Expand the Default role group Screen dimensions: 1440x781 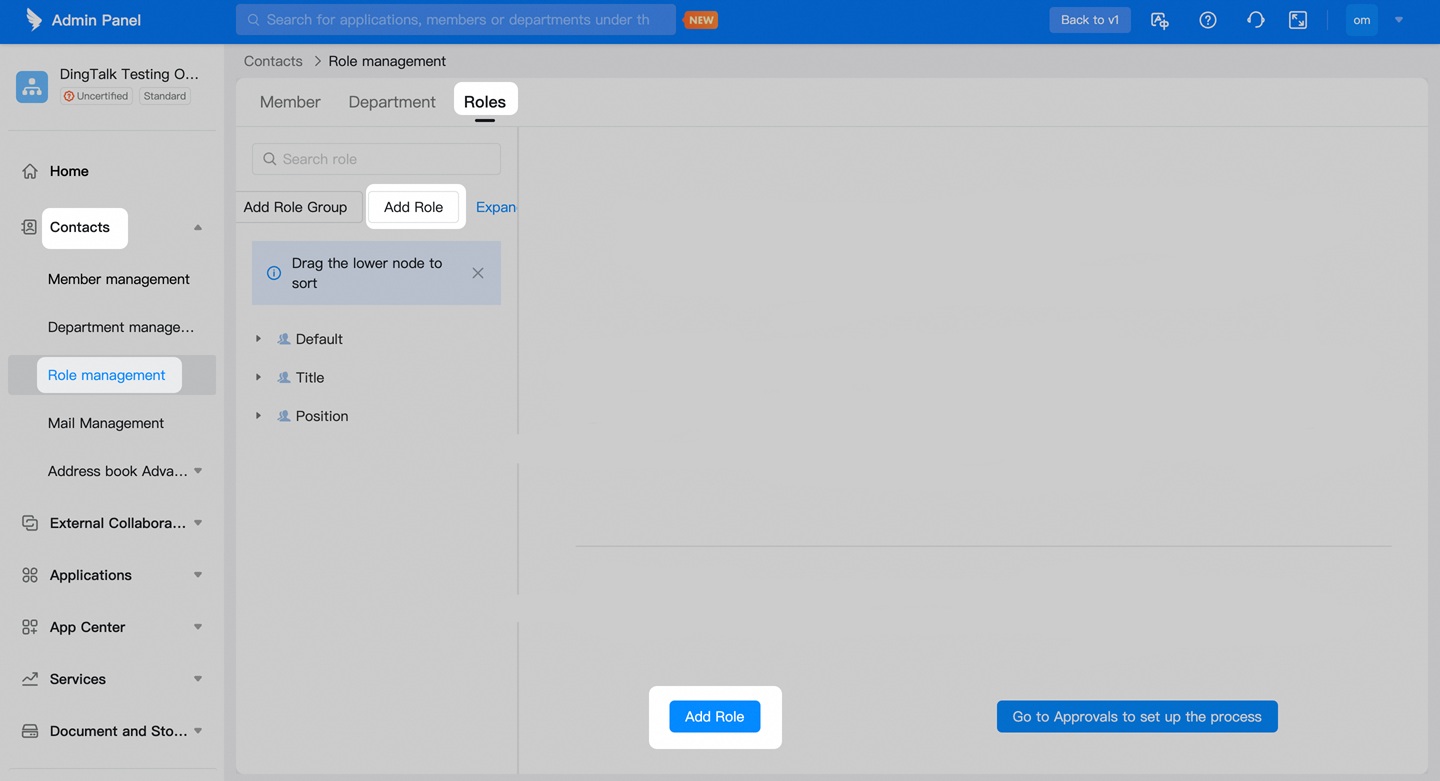point(258,339)
